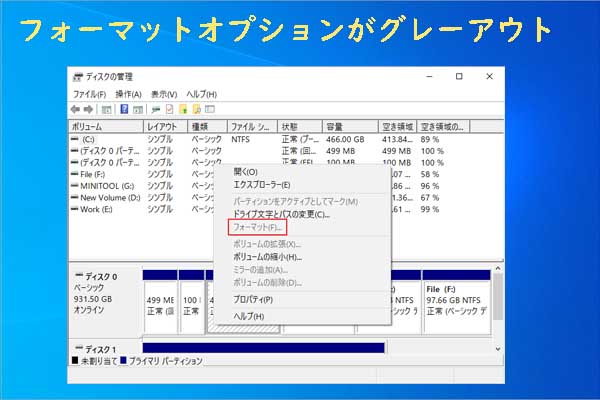Screen dimensions: 600x400
Task: Select the 499 MB partition block on Disk 0
Action: click(x=160, y=302)
